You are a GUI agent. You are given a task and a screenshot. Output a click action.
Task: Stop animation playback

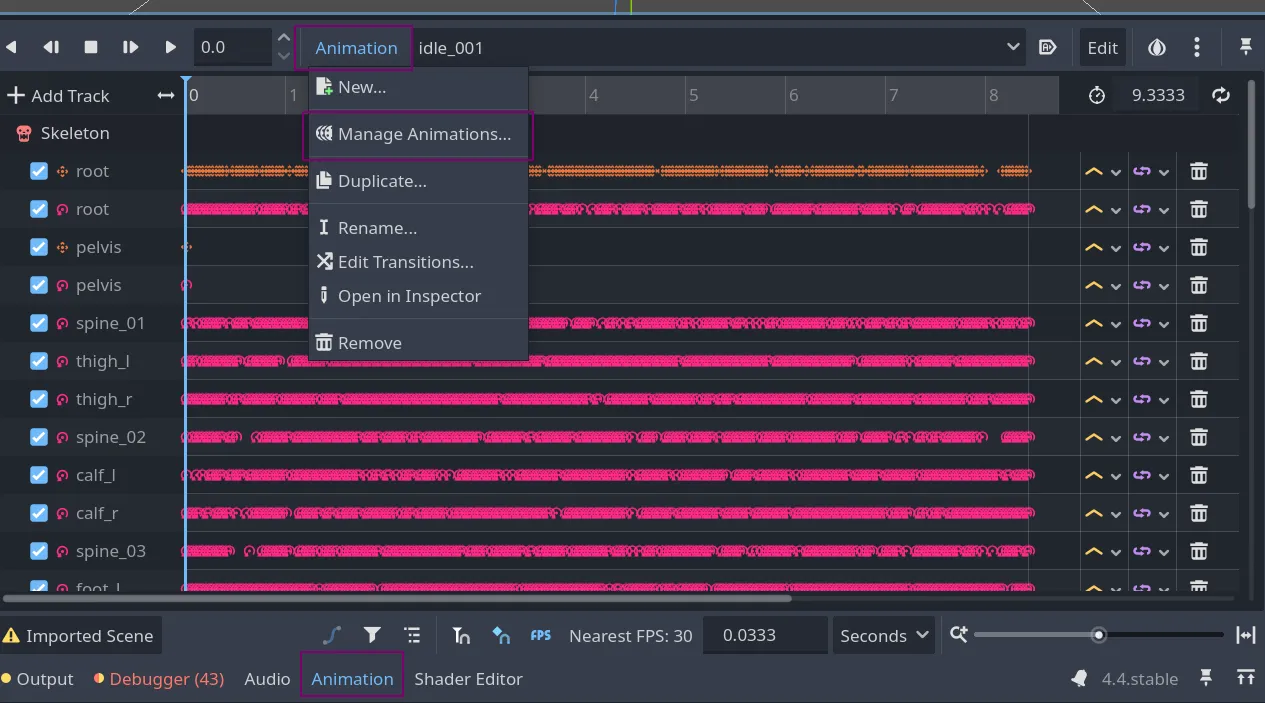coord(91,47)
